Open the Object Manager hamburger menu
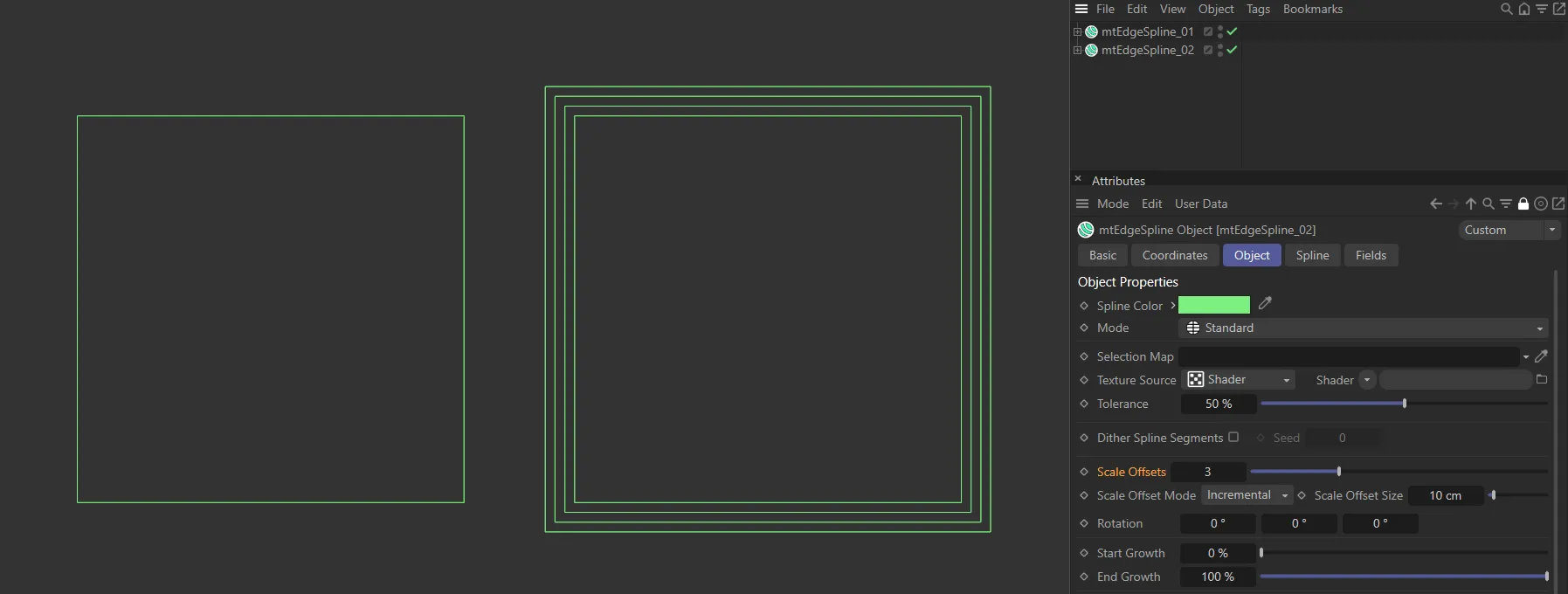The height and width of the screenshot is (594, 1568). point(1081,9)
